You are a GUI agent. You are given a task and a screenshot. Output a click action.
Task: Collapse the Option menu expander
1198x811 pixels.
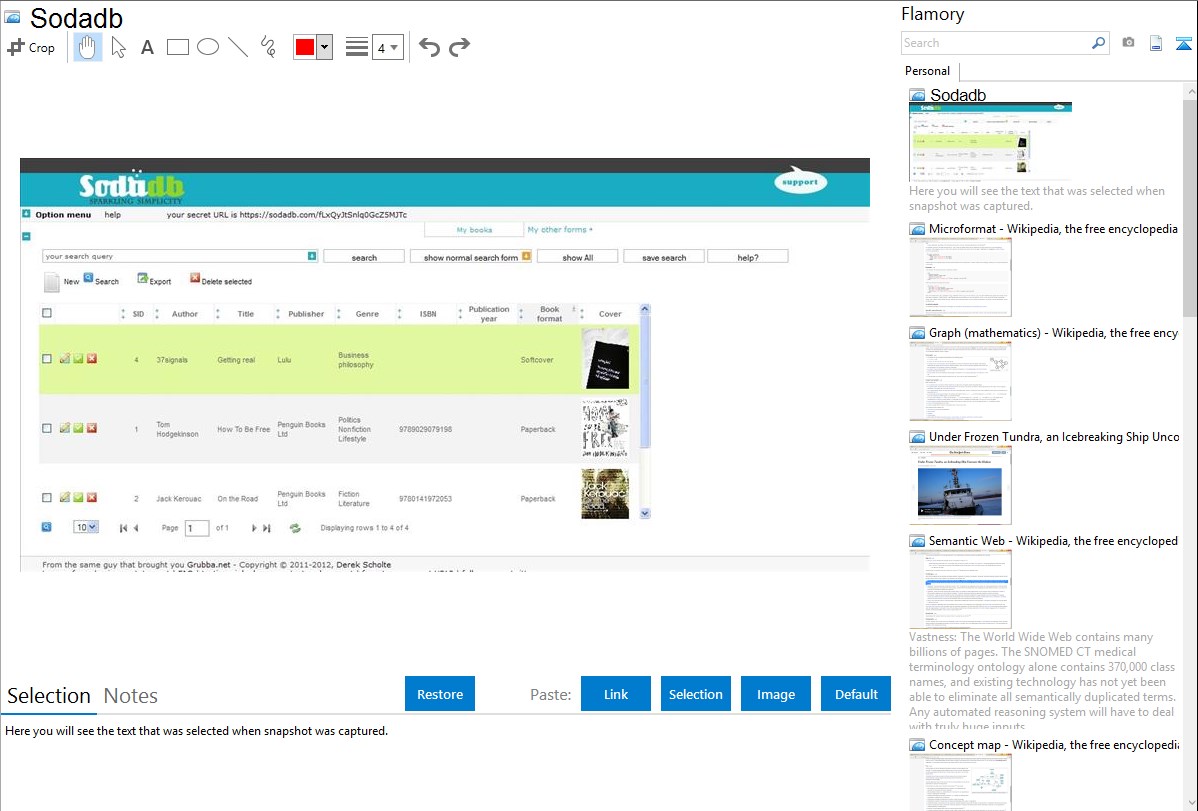pos(26,214)
